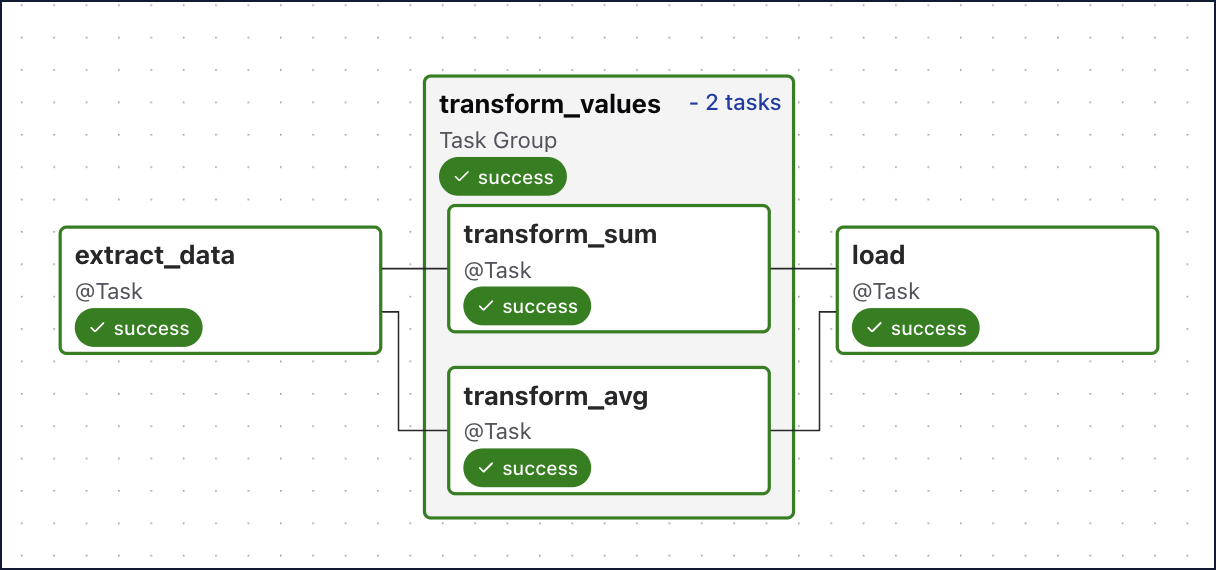Click the checkmark icon in transform_avg's status badge
The image size is (1216, 570).
486,469
